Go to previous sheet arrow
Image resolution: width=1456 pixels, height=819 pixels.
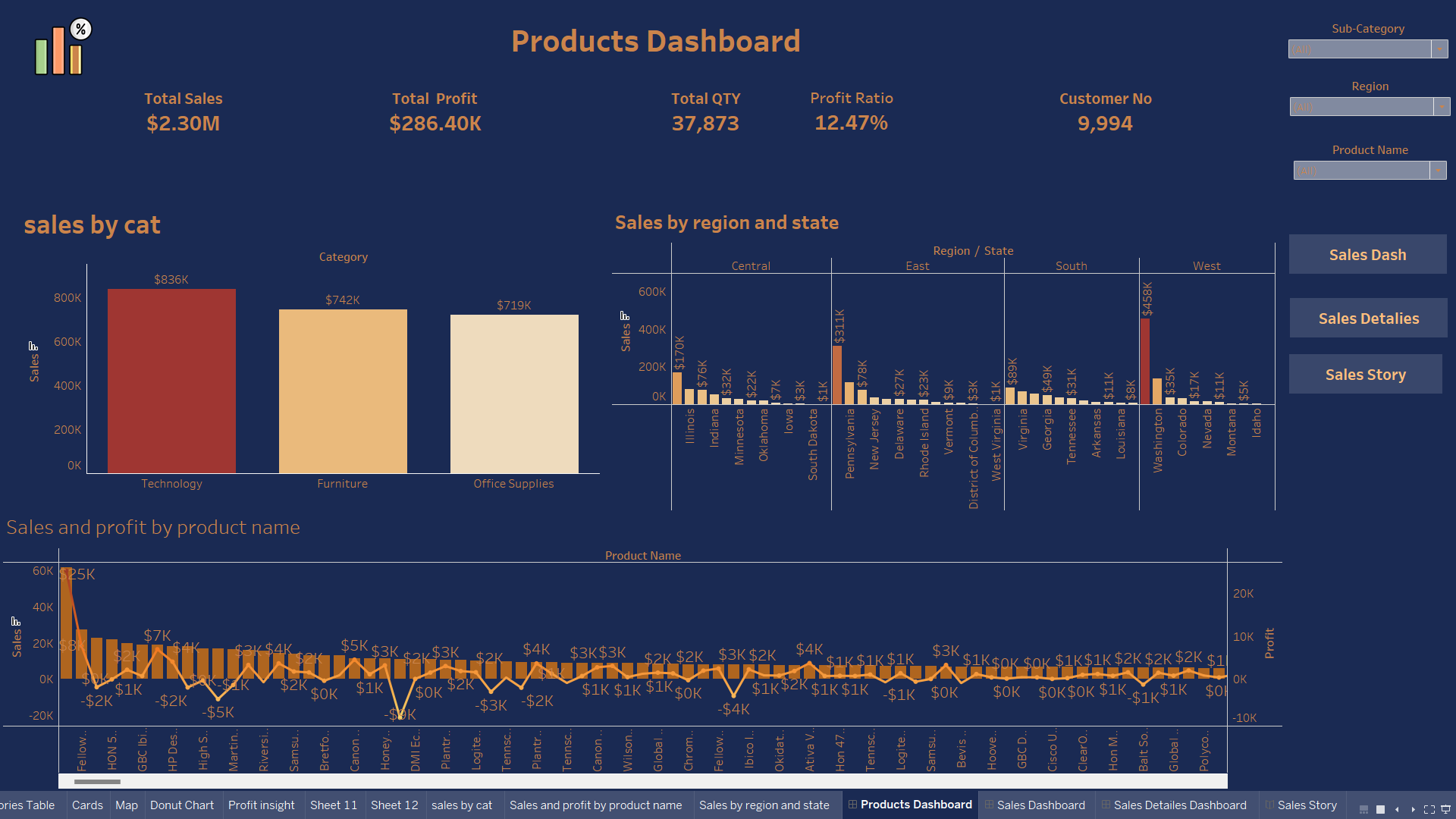[1397, 809]
